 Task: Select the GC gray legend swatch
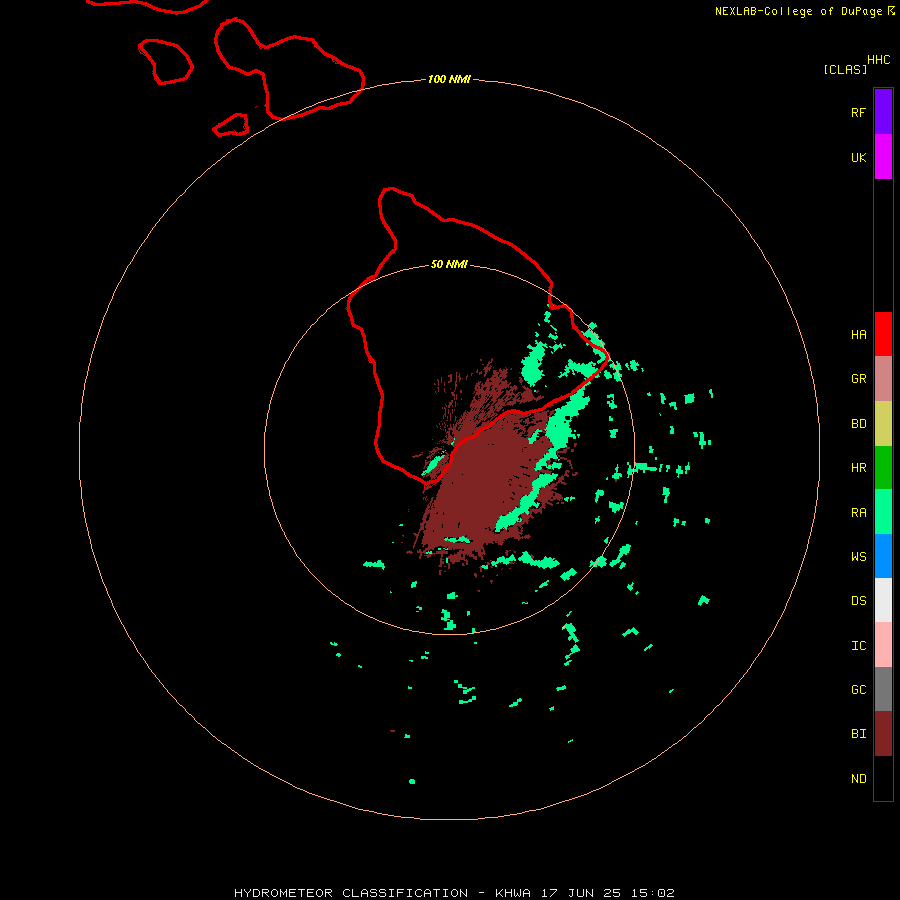883,689
